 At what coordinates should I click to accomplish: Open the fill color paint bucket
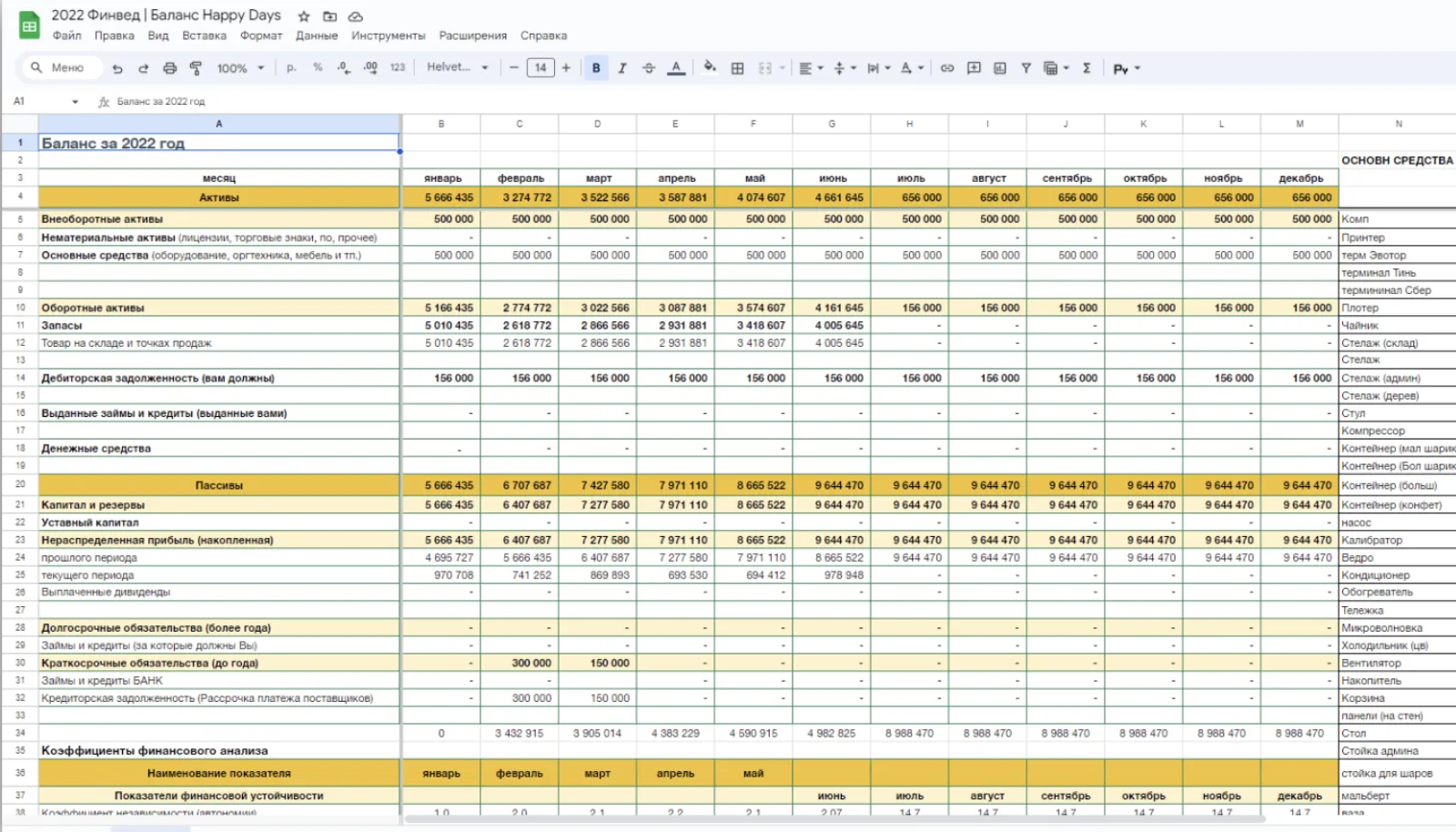pyautogui.click(x=710, y=67)
